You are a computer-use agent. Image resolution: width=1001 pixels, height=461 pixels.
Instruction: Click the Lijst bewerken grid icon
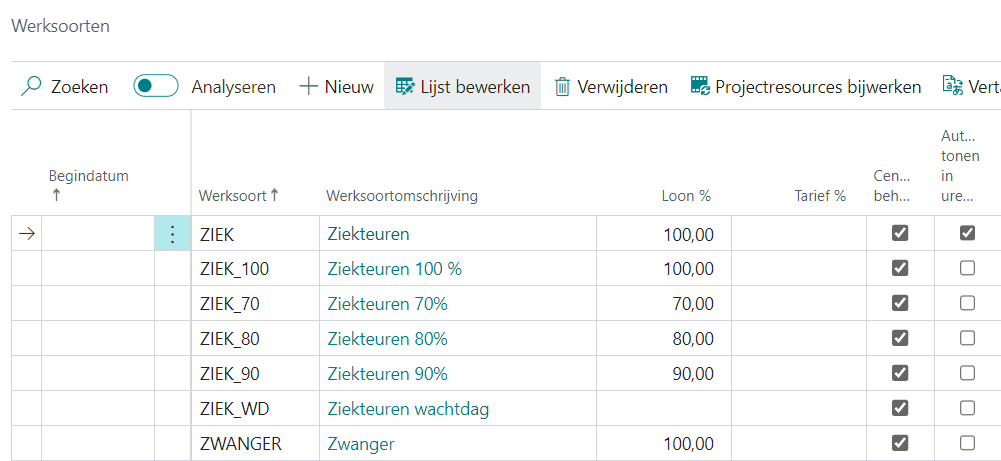(405, 87)
